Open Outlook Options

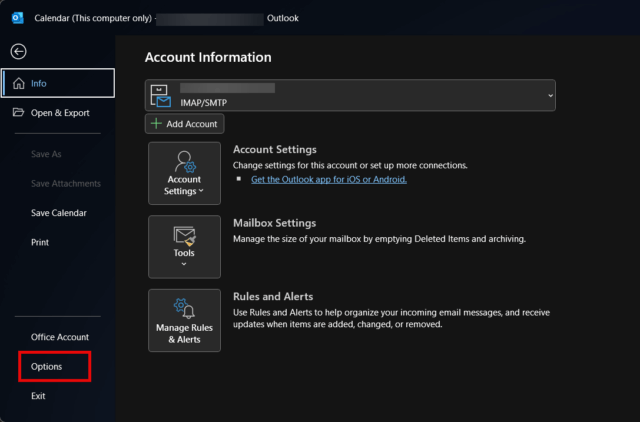coord(47,366)
